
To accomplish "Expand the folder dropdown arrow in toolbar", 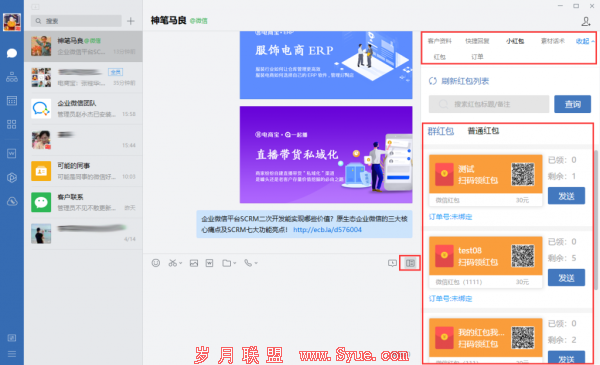I will (x=235, y=263).
